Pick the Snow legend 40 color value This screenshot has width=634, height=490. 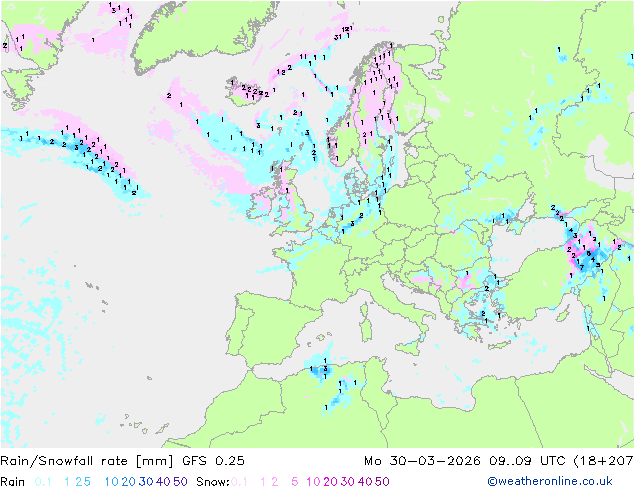click(x=365, y=482)
